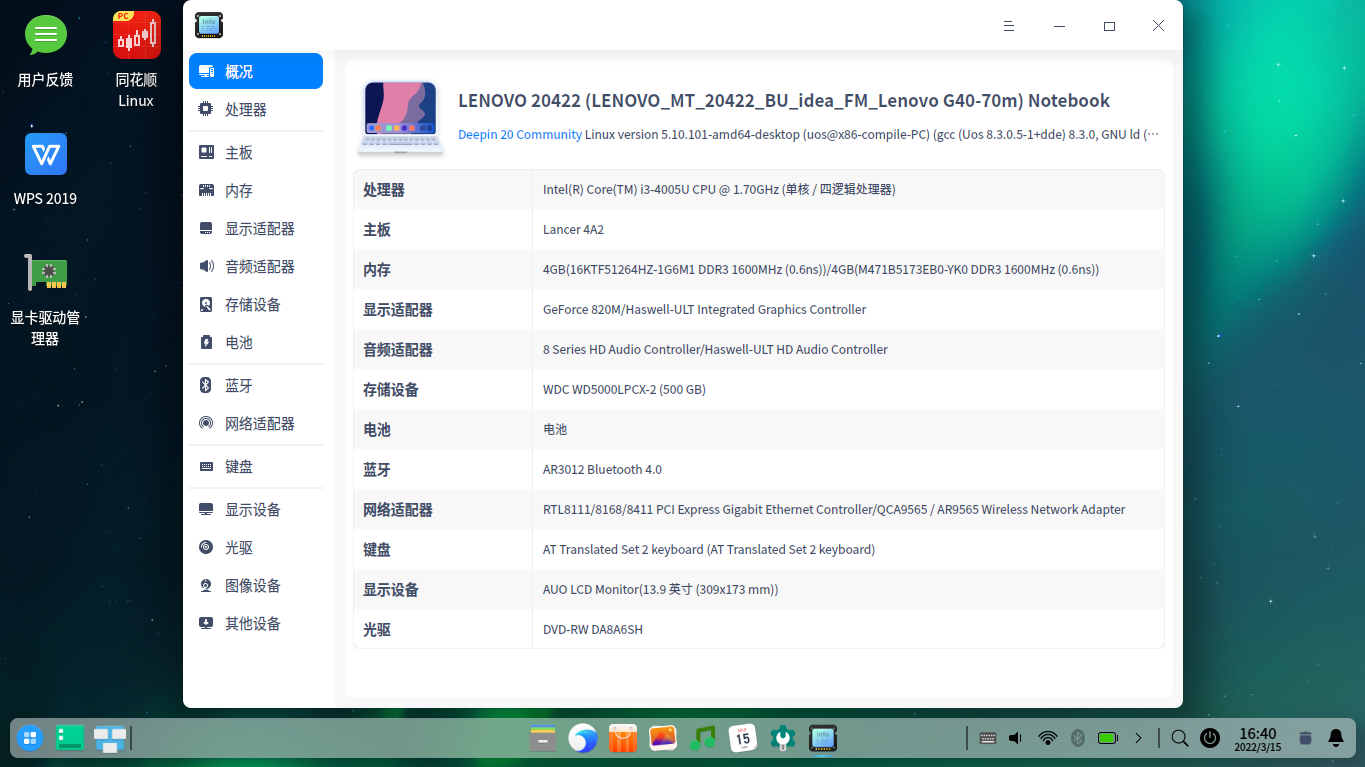Open the trash icon in the tray

[x=1304, y=738]
